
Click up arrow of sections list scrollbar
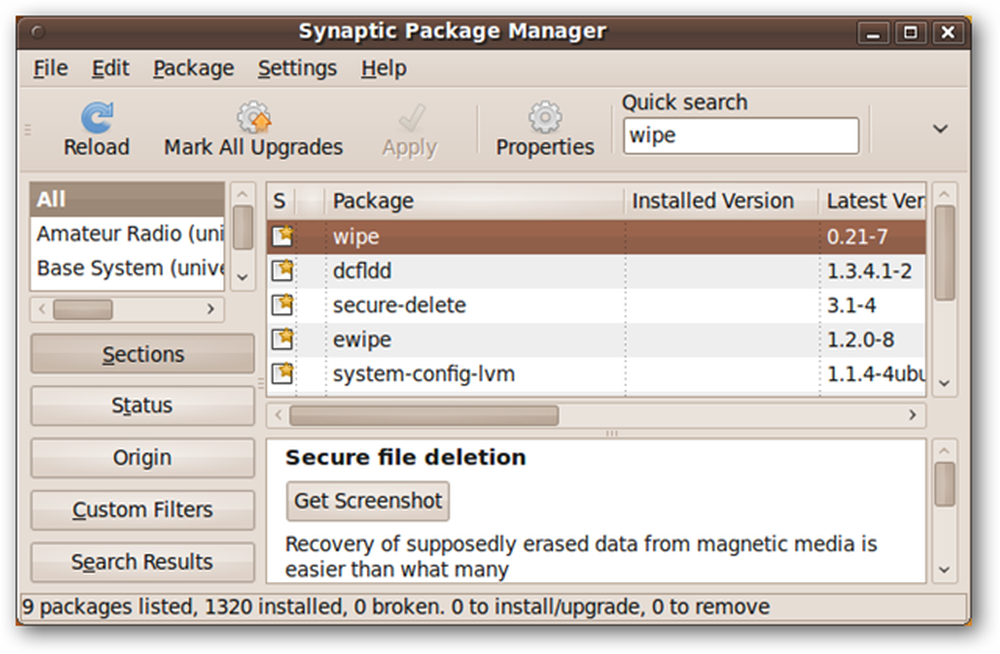coord(242,194)
